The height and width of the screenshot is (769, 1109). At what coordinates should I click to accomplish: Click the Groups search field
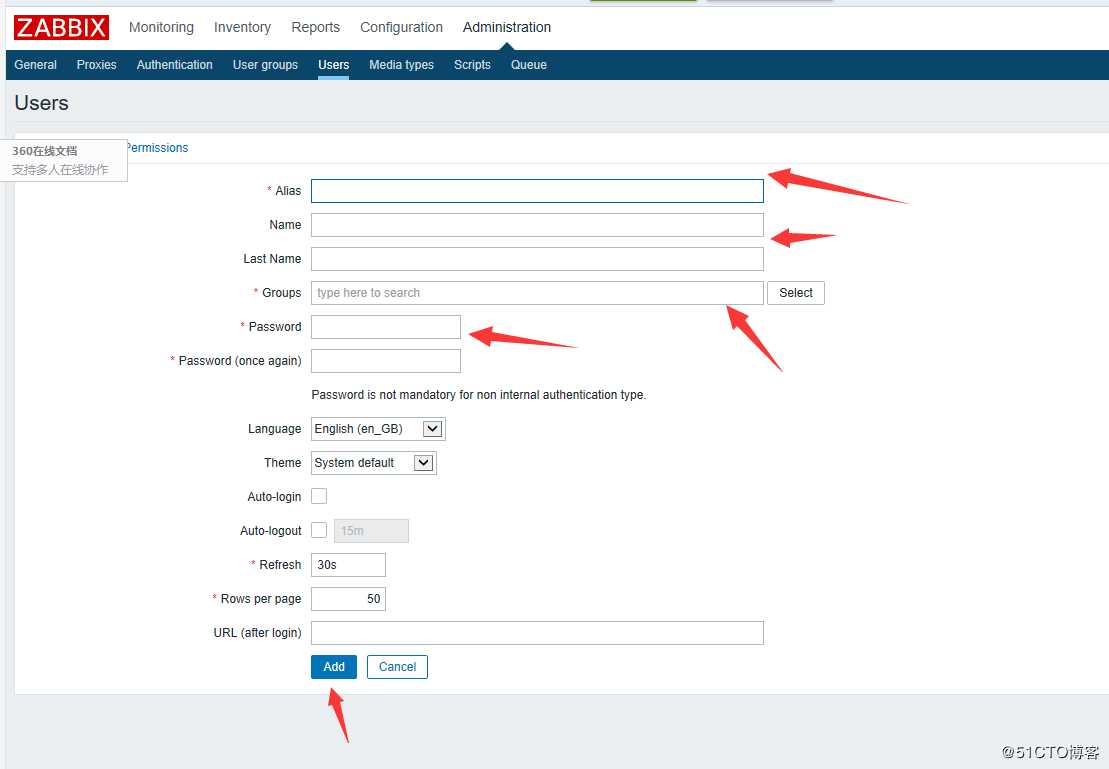click(x=537, y=293)
